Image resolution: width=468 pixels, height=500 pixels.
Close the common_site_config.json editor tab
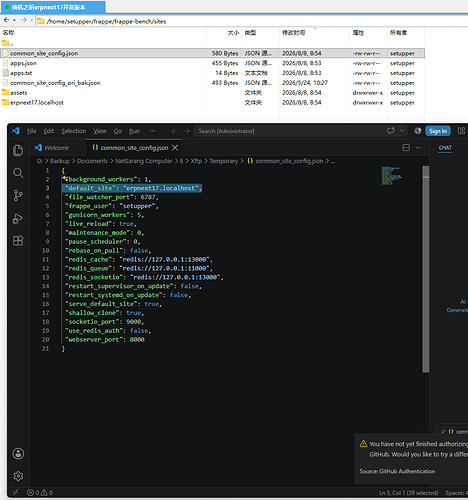[175, 148]
